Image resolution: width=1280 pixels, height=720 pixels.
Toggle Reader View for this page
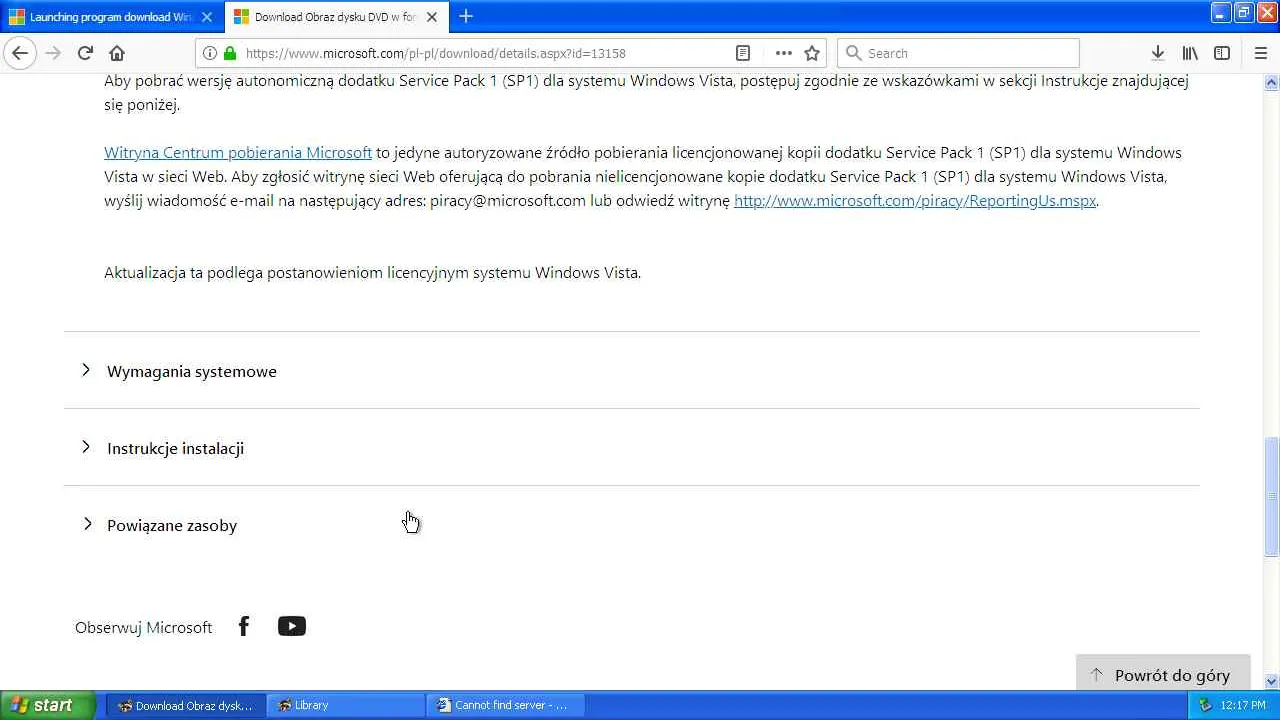tap(743, 53)
